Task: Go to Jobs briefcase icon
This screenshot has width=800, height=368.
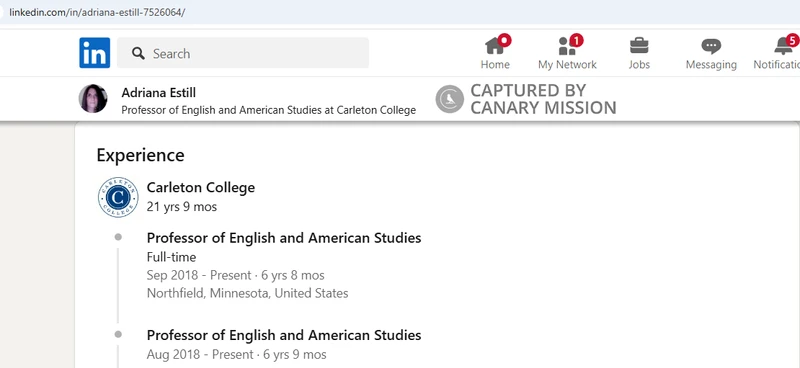Action: [x=639, y=46]
